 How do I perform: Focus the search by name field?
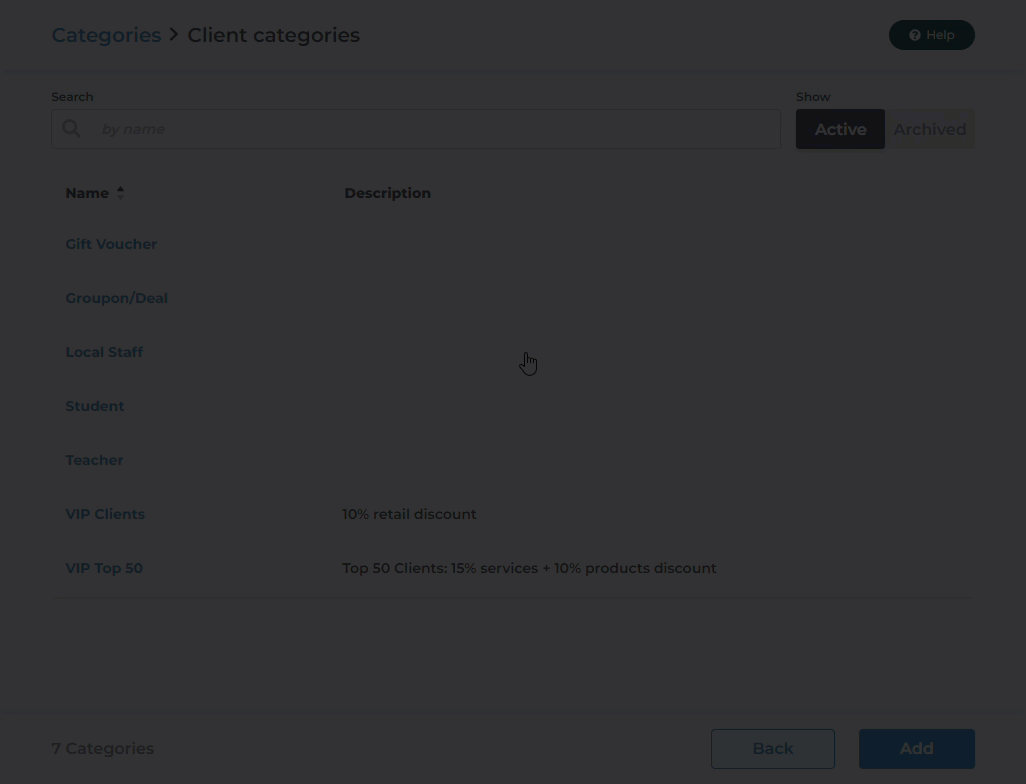[416, 129]
